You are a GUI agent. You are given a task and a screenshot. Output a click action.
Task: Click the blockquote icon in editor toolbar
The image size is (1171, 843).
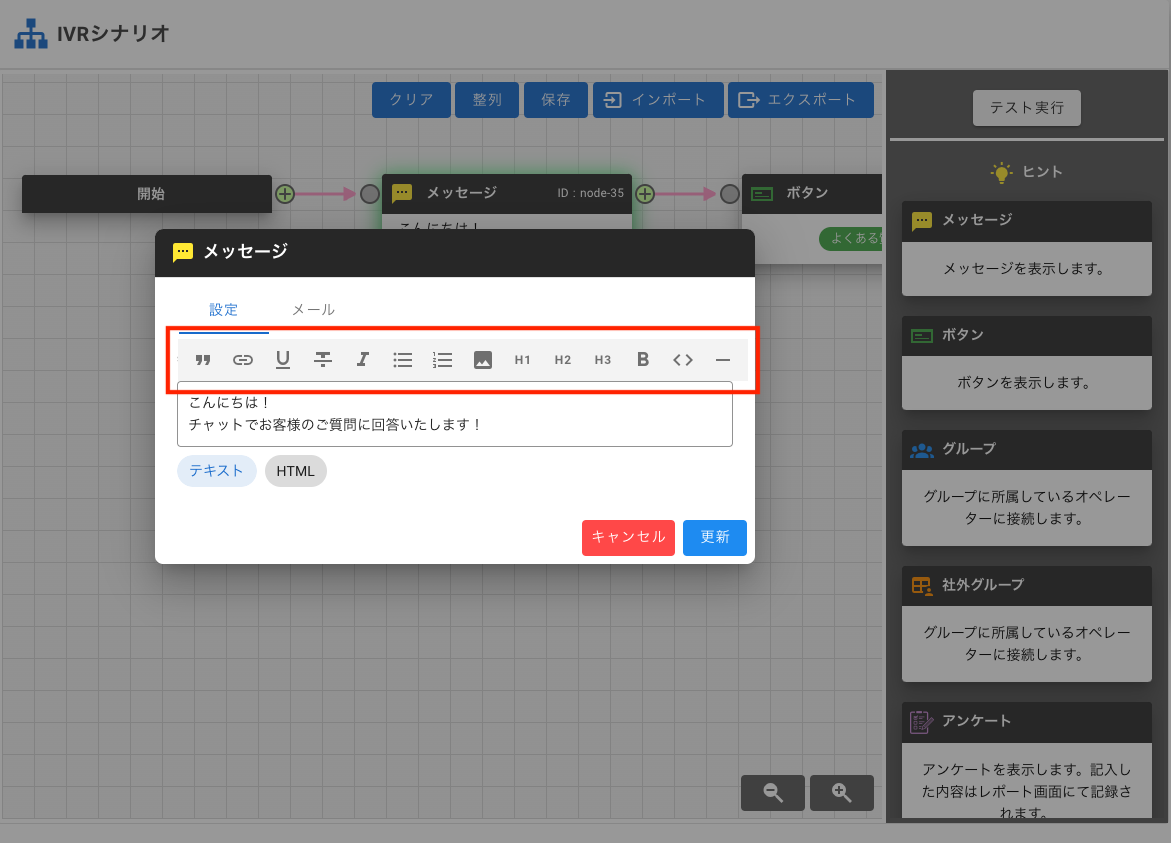[203, 360]
